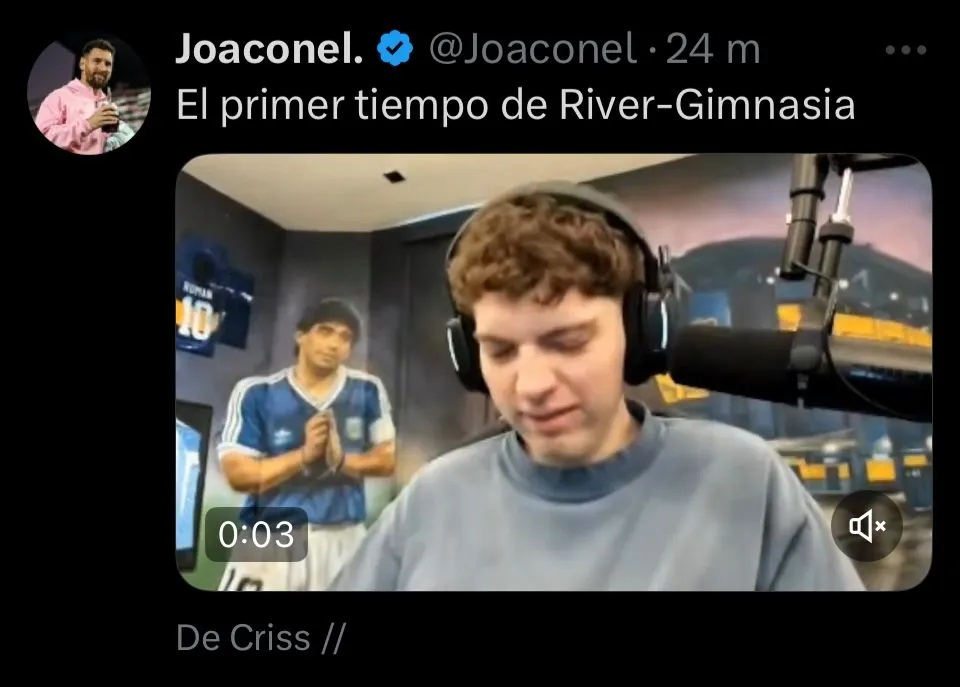Open the tweet text about River-Gimnasia
This screenshot has width=960, height=687.
point(516,105)
